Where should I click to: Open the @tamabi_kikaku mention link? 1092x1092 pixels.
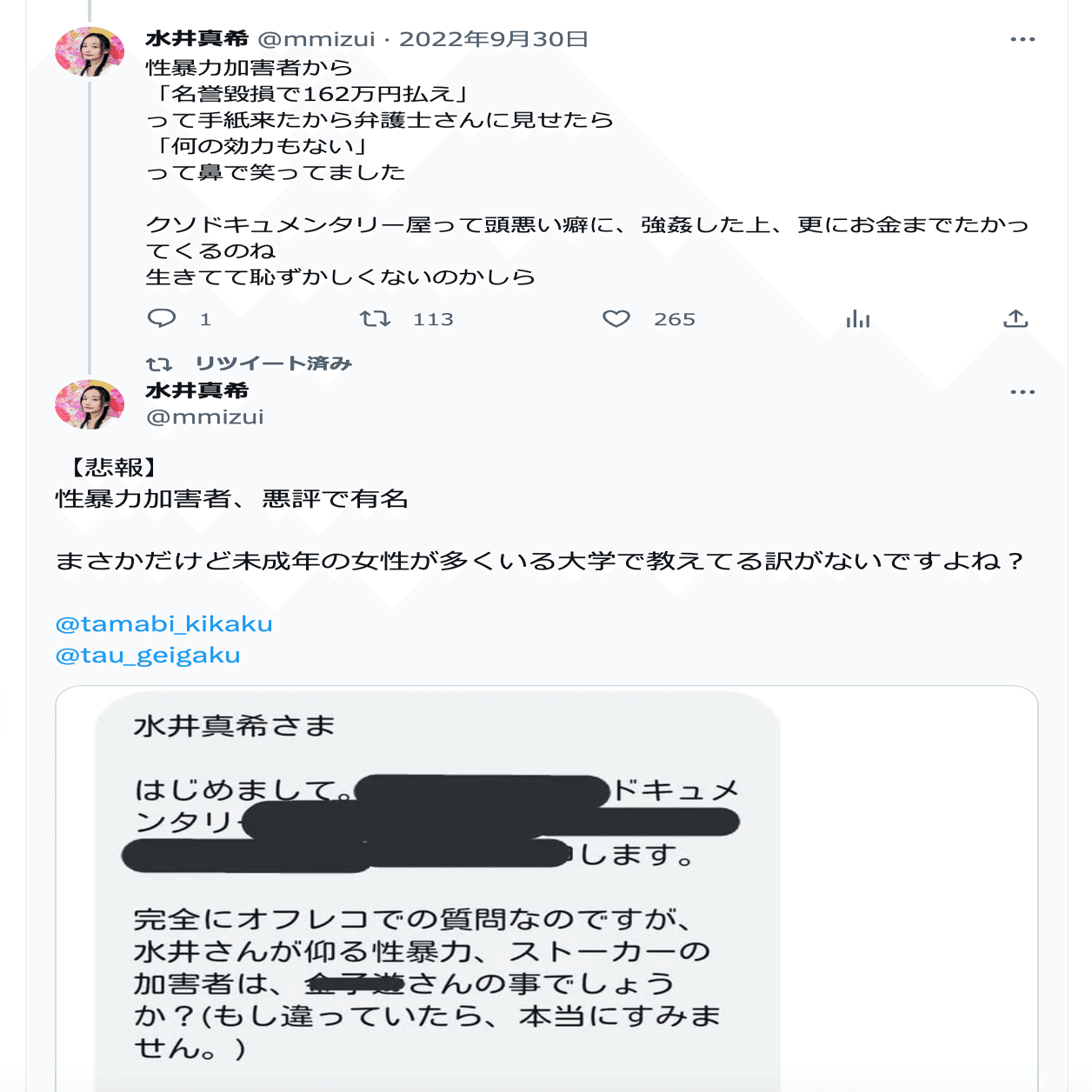(x=164, y=624)
